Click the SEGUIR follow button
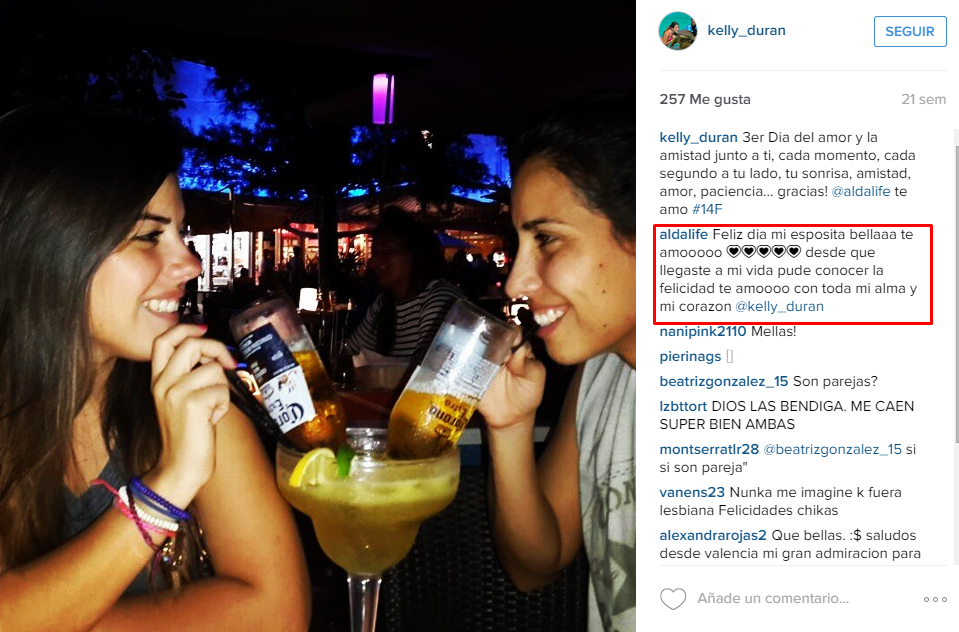 pyautogui.click(x=910, y=31)
